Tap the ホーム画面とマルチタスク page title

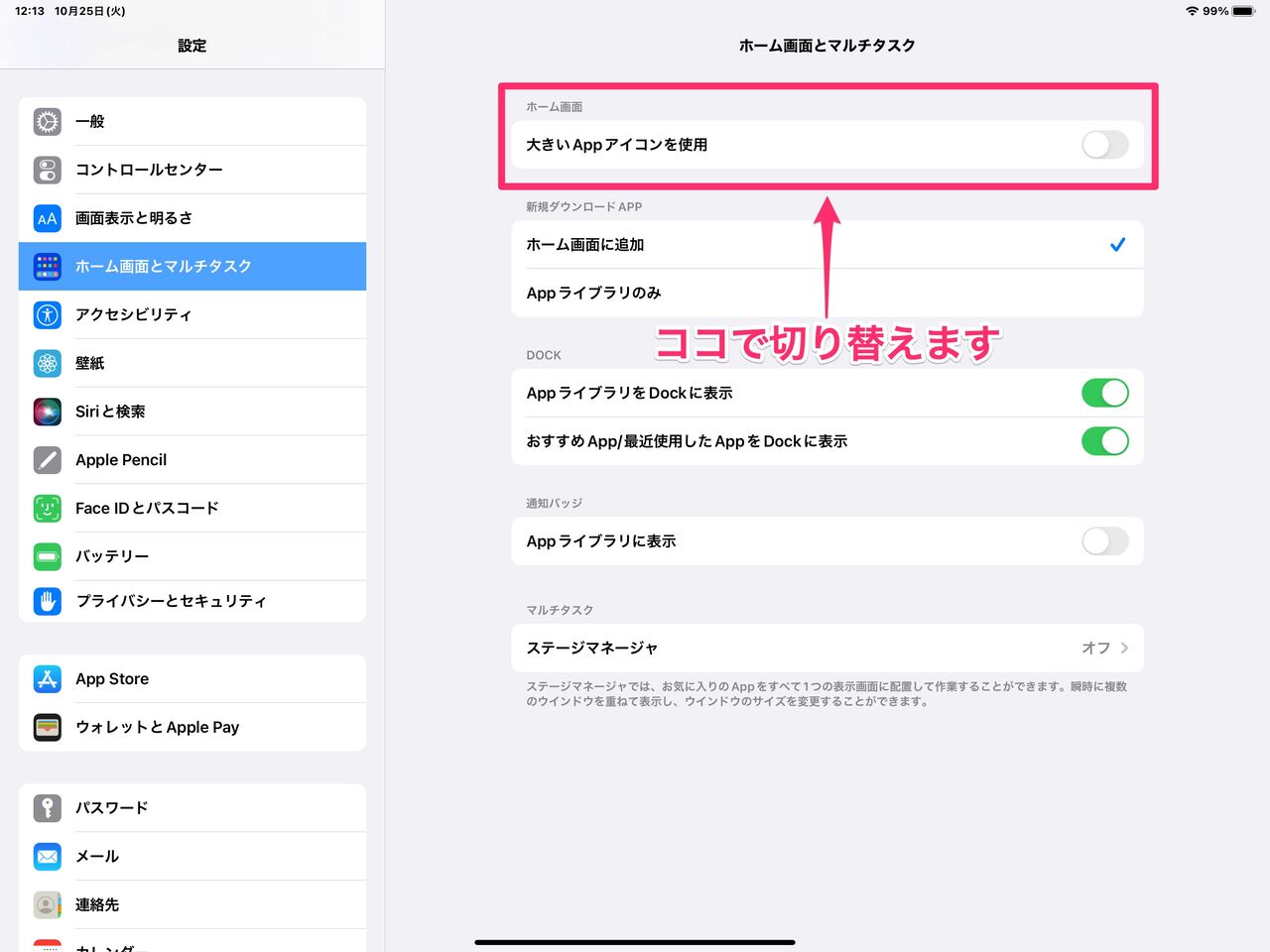pos(827,46)
